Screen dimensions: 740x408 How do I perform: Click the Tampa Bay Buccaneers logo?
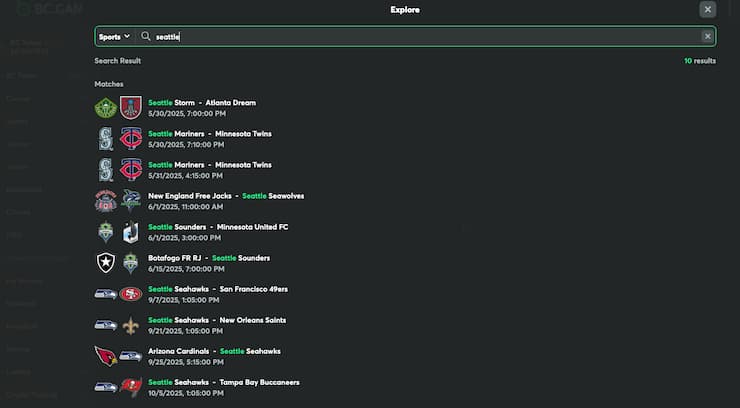131,387
